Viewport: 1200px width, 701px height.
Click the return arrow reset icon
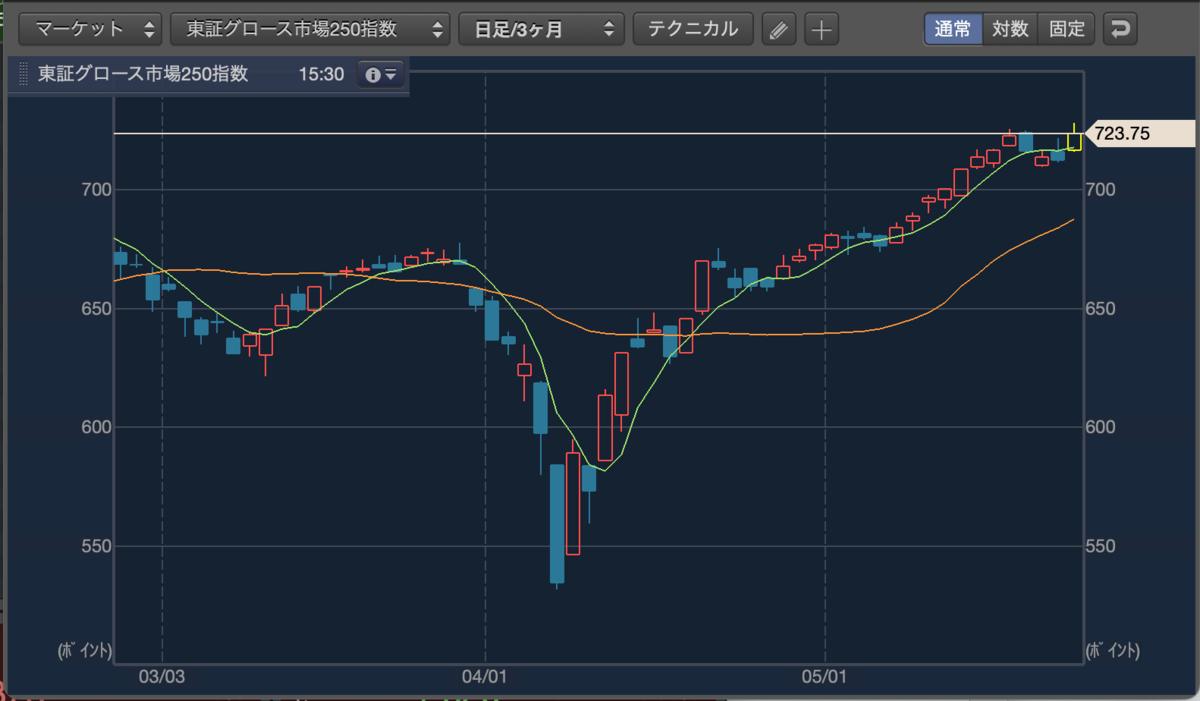1120,29
